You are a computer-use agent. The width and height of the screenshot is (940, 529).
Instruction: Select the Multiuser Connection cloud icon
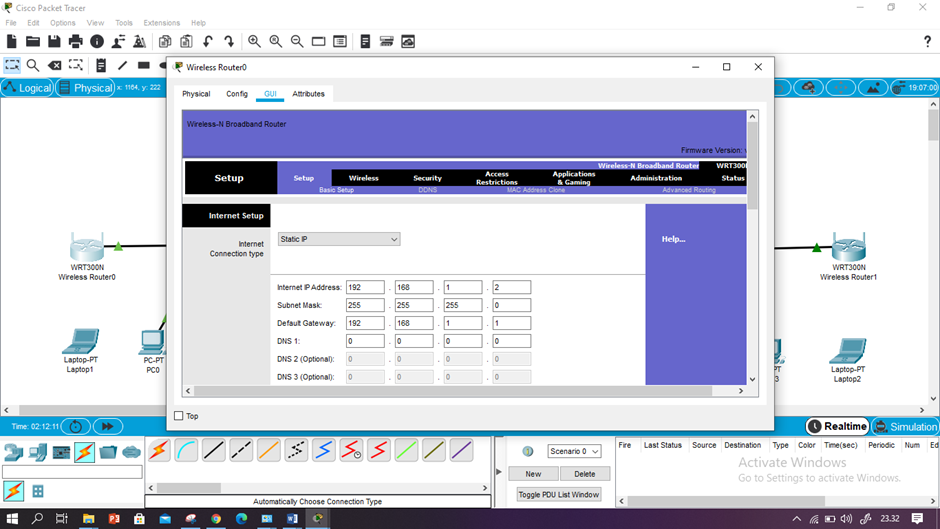tap(131, 452)
